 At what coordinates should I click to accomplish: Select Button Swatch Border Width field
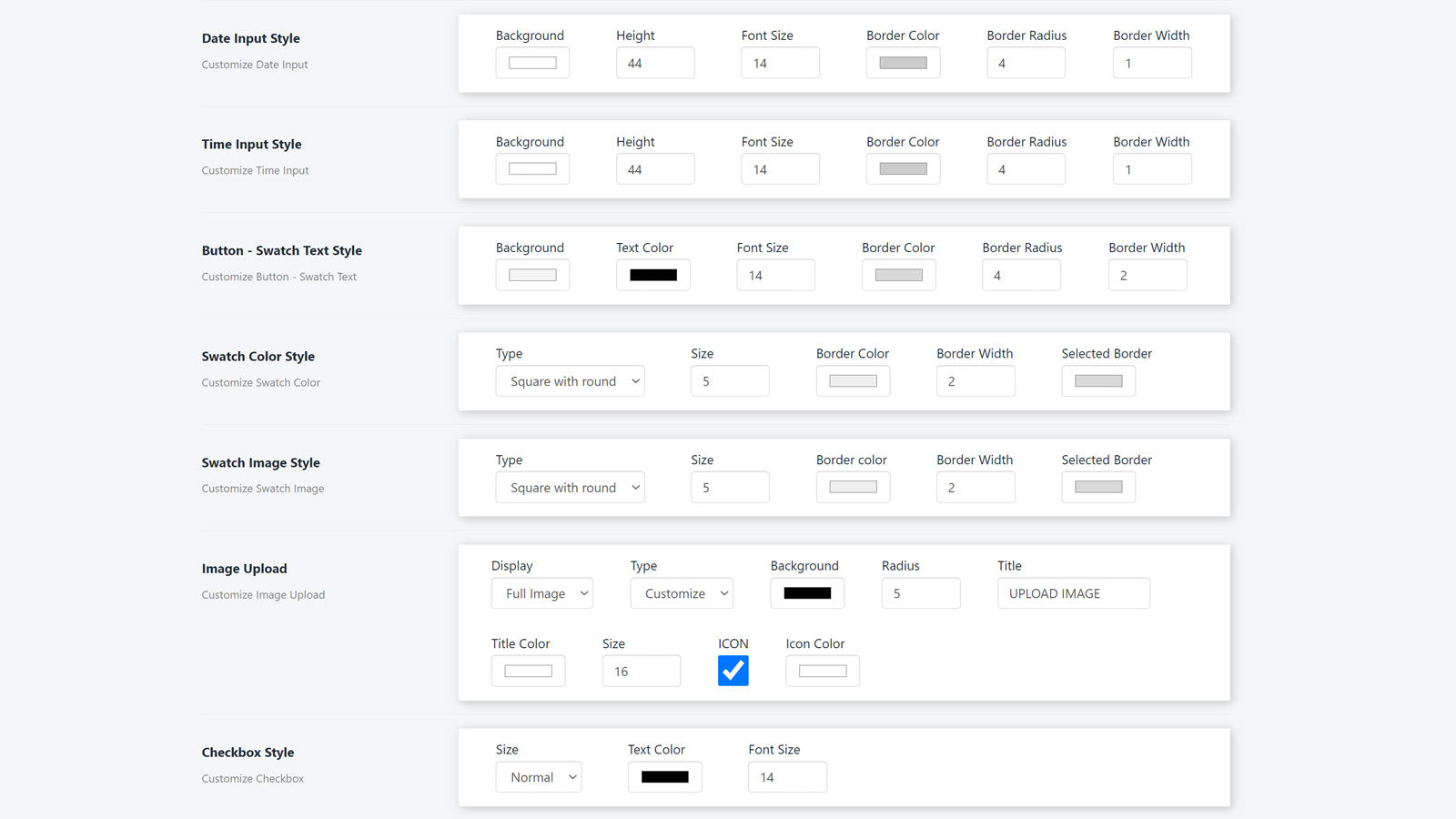point(1147,275)
